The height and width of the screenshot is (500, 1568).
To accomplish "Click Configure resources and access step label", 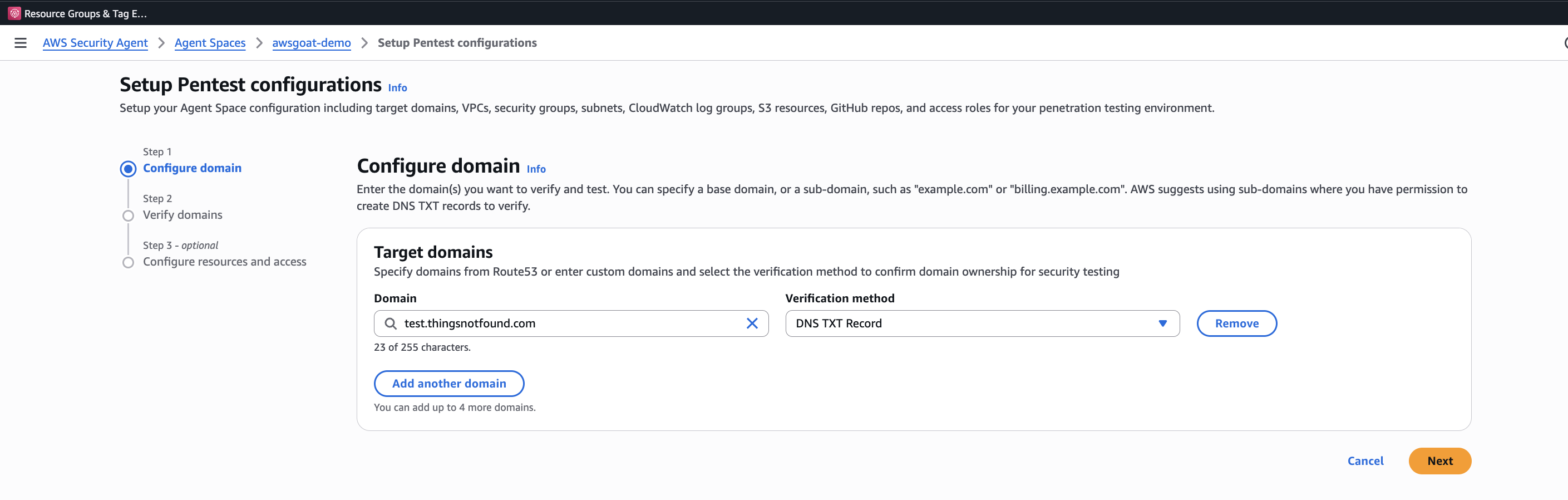I will tap(225, 262).
